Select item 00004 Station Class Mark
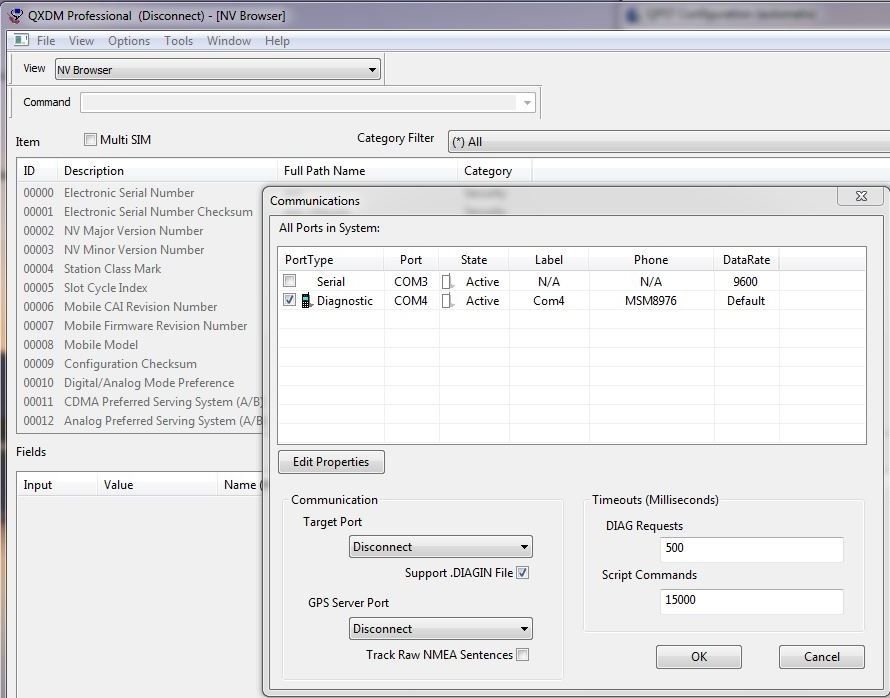The height and width of the screenshot is (698, 890). (x=140, y=269)
